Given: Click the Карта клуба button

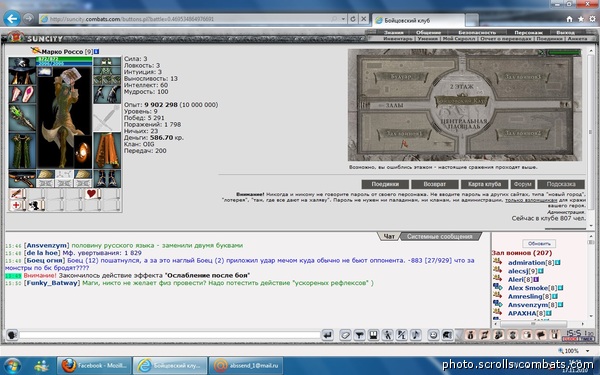Looking at the screenshot, I should click(x=484, y=184).
